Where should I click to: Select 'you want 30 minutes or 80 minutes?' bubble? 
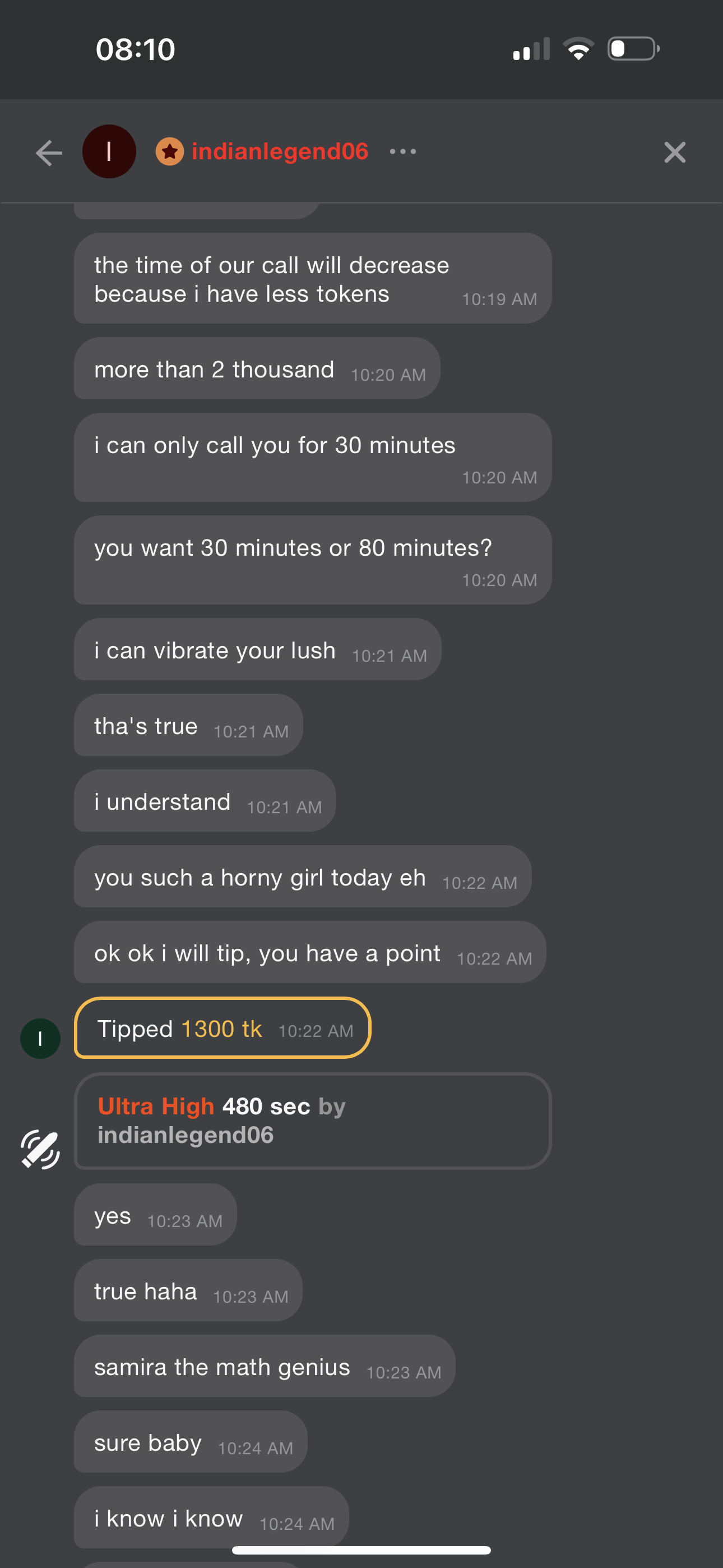pos(313,560)
